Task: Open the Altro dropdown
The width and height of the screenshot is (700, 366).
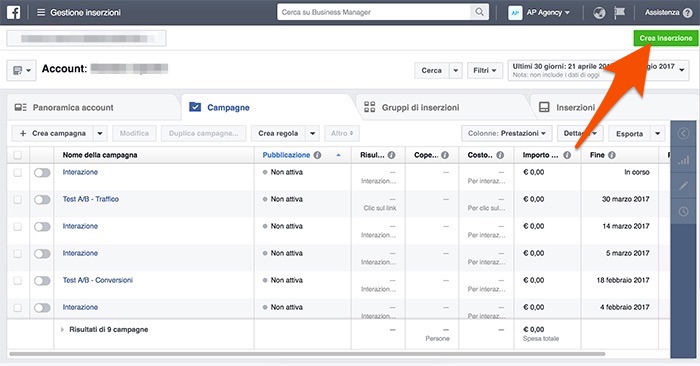Action: tap(342, 133)
